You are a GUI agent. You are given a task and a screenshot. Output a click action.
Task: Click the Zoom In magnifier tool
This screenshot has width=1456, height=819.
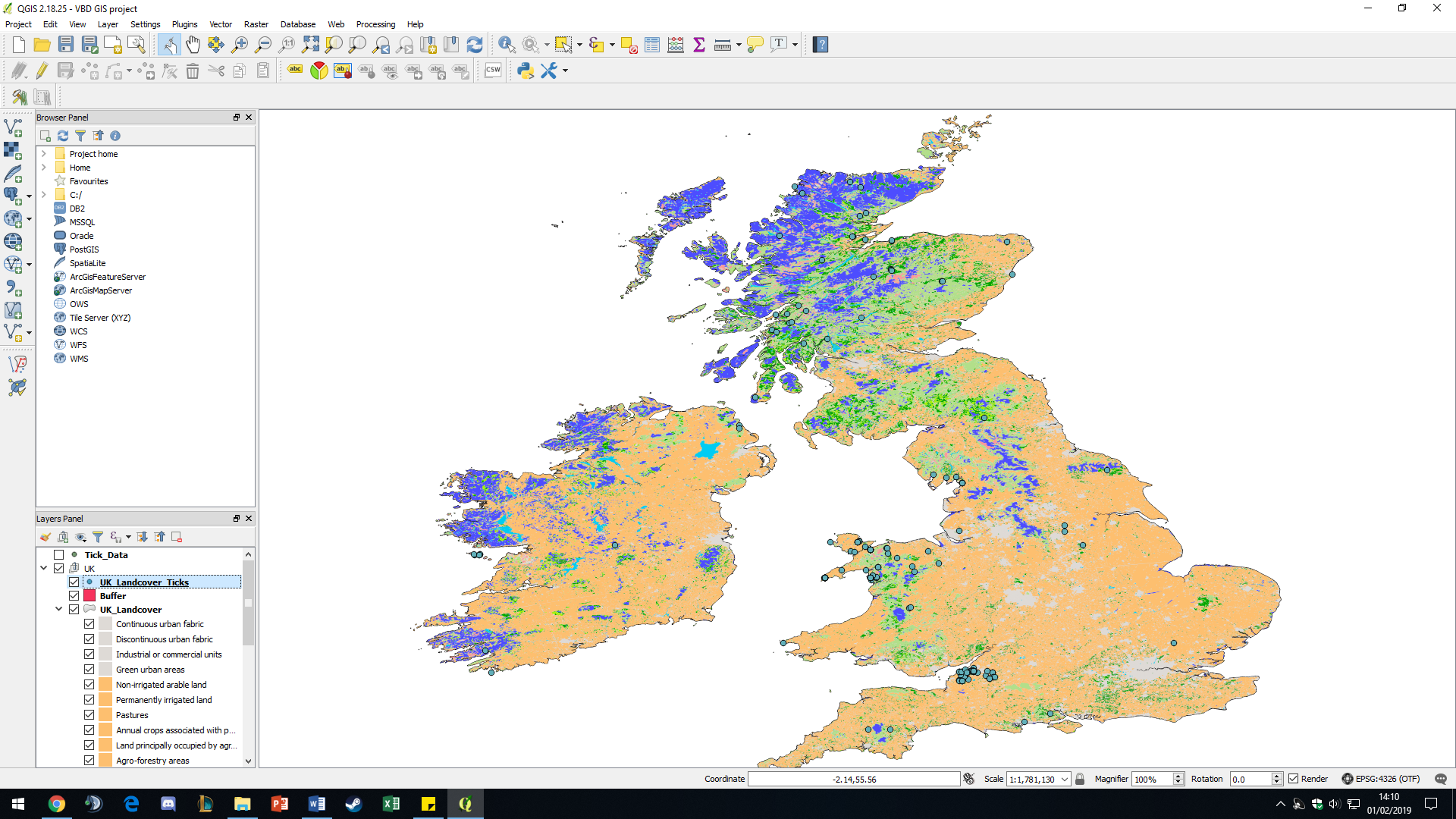point(240,45)
